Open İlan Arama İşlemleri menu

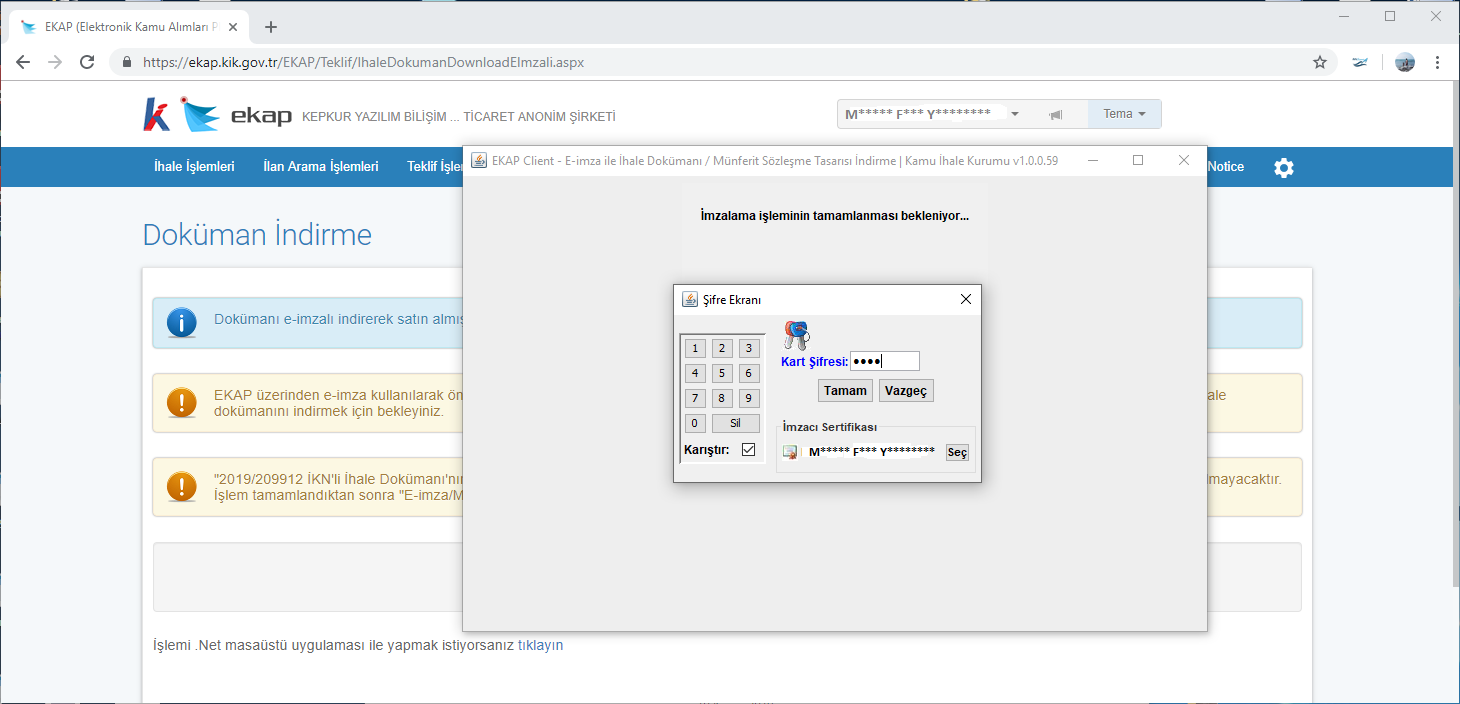[321, 167]
